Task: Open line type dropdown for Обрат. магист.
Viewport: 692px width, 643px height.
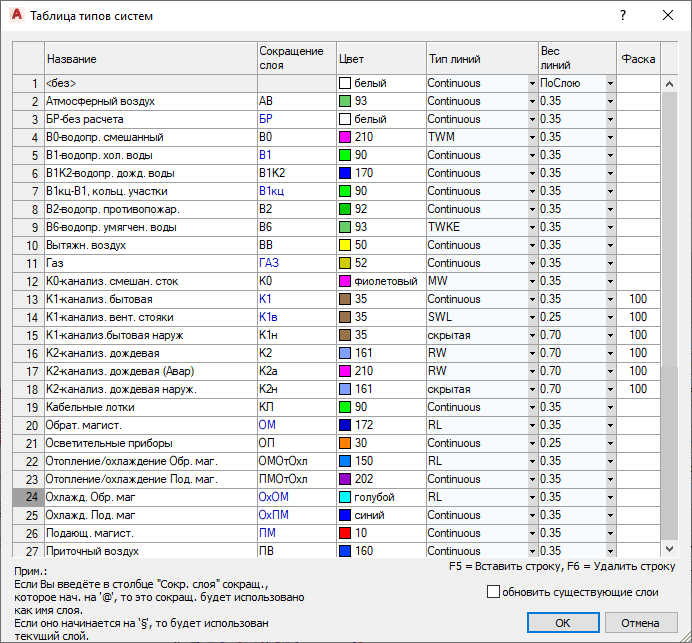Action: (x=532, y=425)
